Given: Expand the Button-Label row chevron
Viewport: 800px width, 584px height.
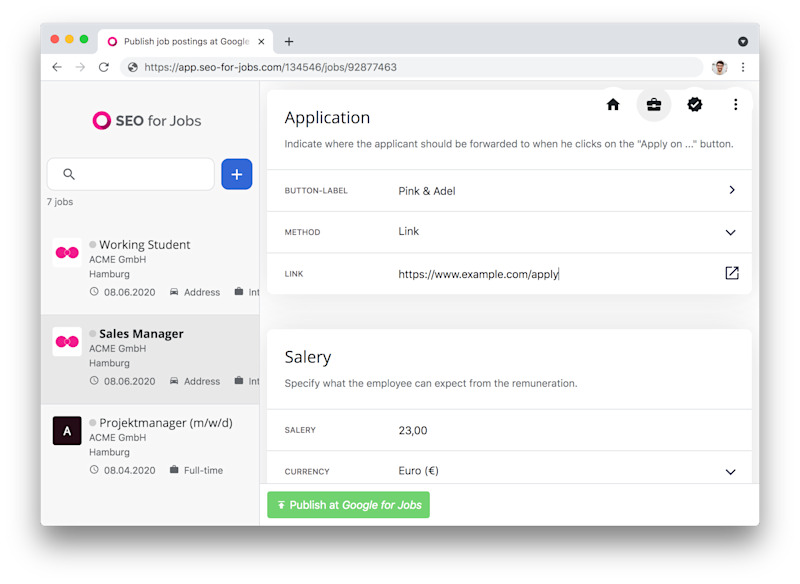Looking at the screenshot, I should [732, 190].
